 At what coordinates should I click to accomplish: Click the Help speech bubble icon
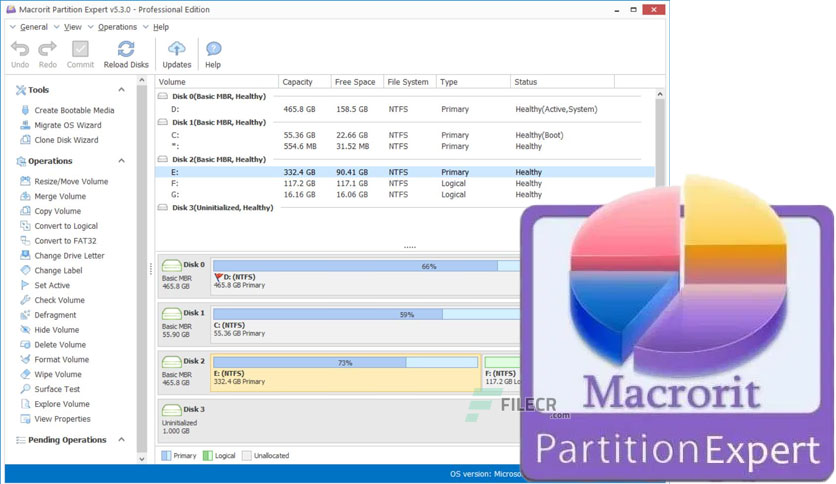pos(213,49)
